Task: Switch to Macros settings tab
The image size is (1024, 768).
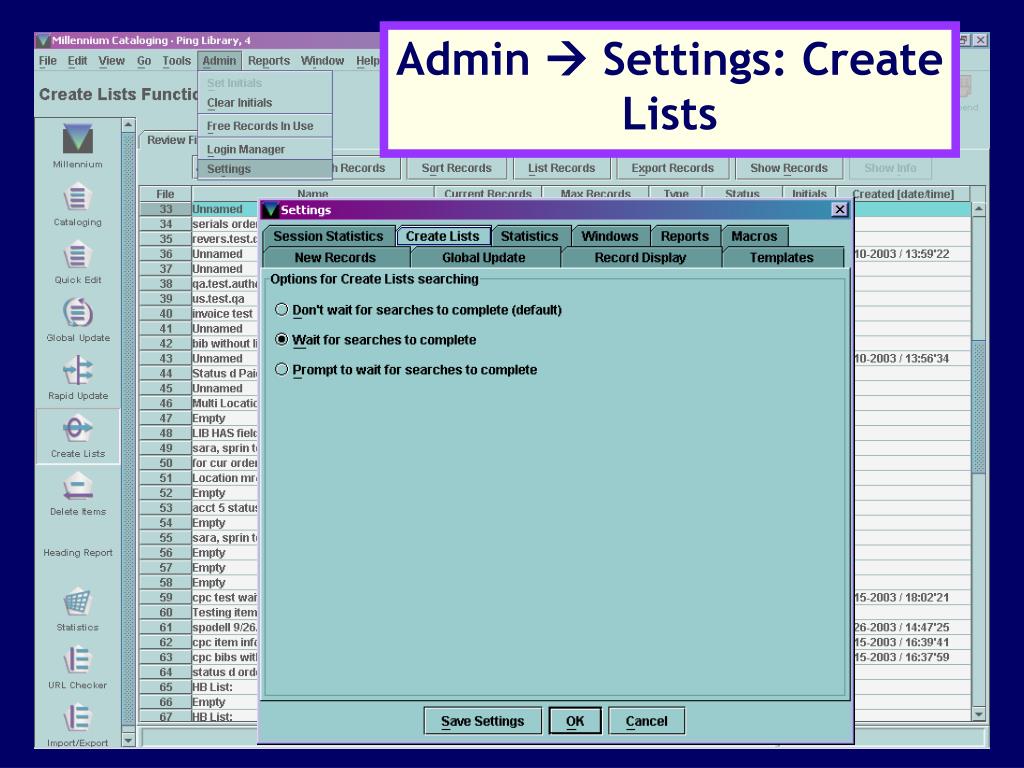Action: (754, 236)
